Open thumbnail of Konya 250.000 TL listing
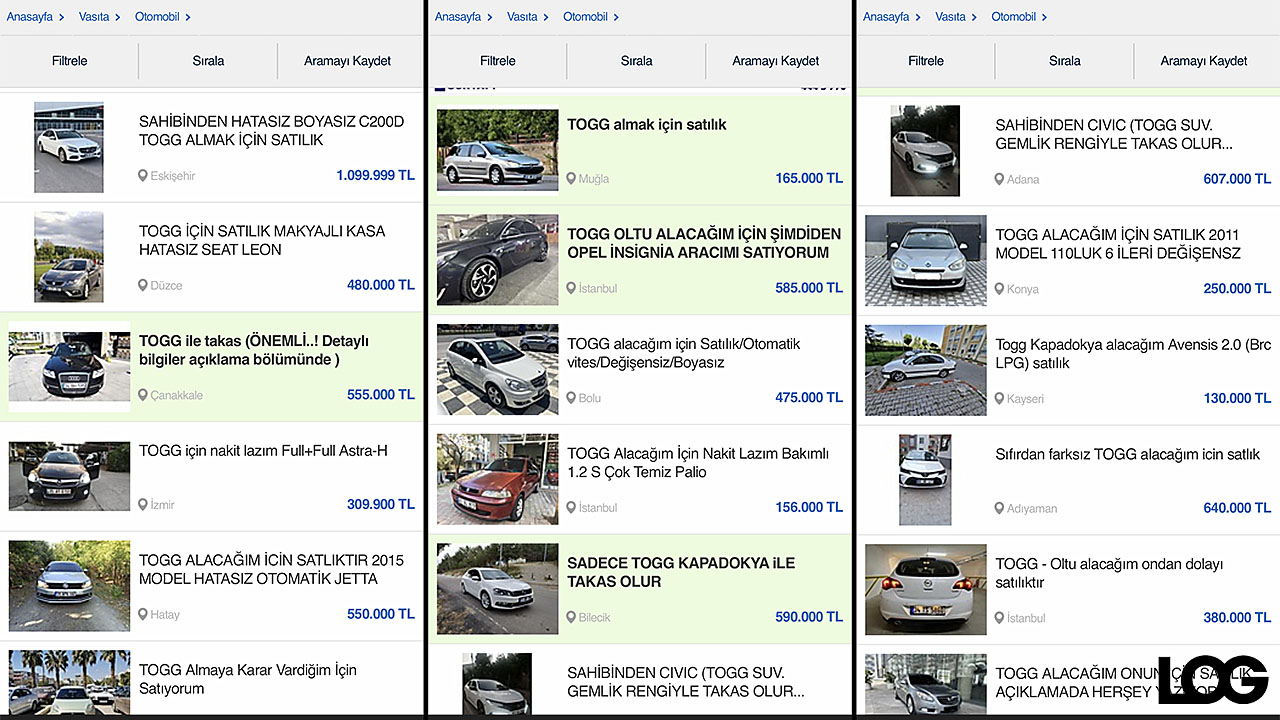 point(925,260)
